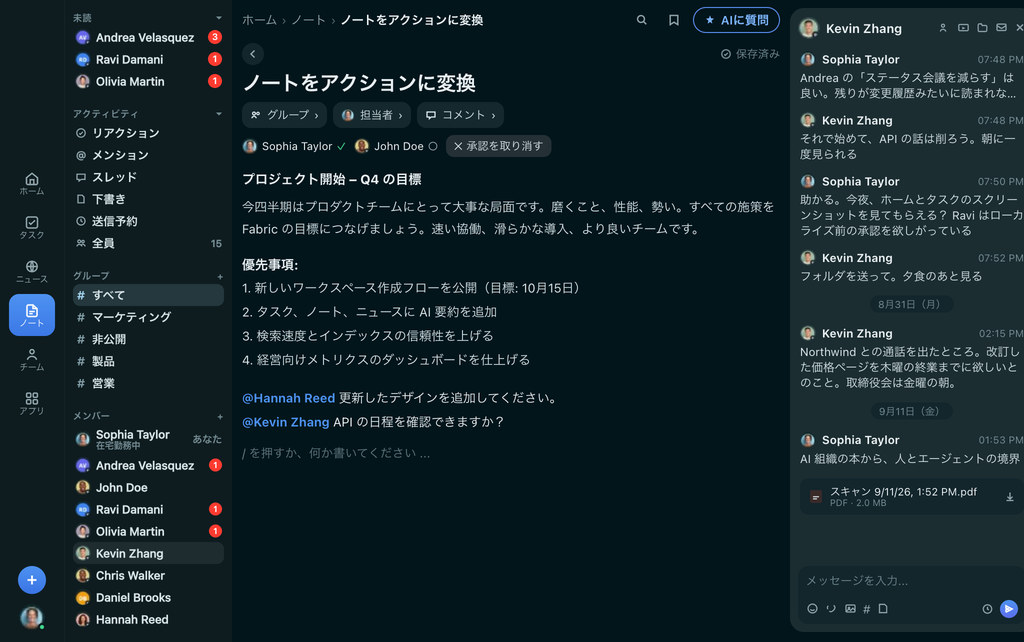This screenshot has width=1024, height=642.
Task: Open 全員 item showing 15
Action: [148, 243]
